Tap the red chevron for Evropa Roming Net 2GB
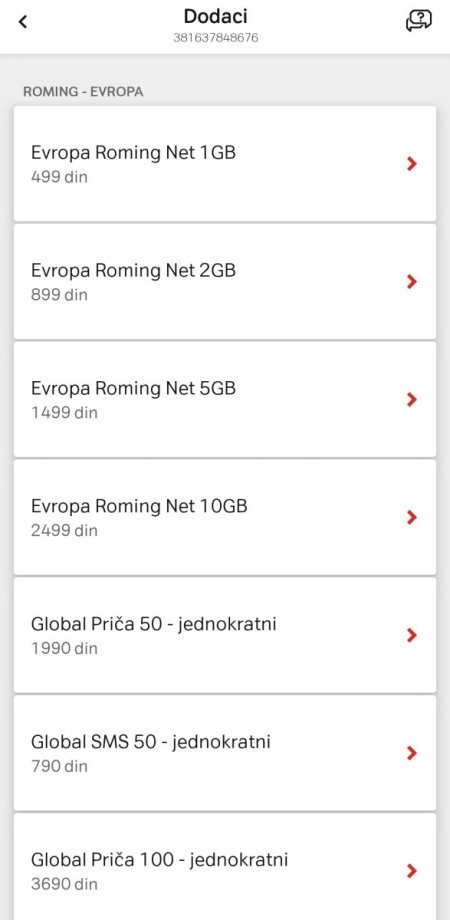This screenshot has width=450, height=920. pyautogui.click(x=412, y=282)
